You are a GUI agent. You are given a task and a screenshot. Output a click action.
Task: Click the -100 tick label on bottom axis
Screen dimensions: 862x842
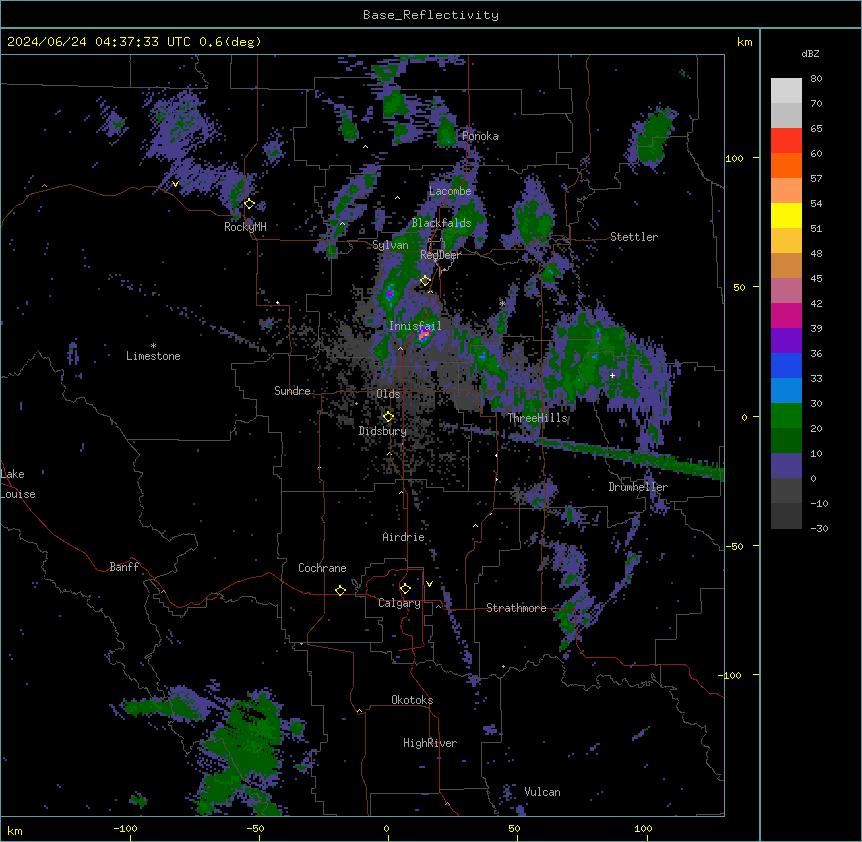click(x=125, y=828)
